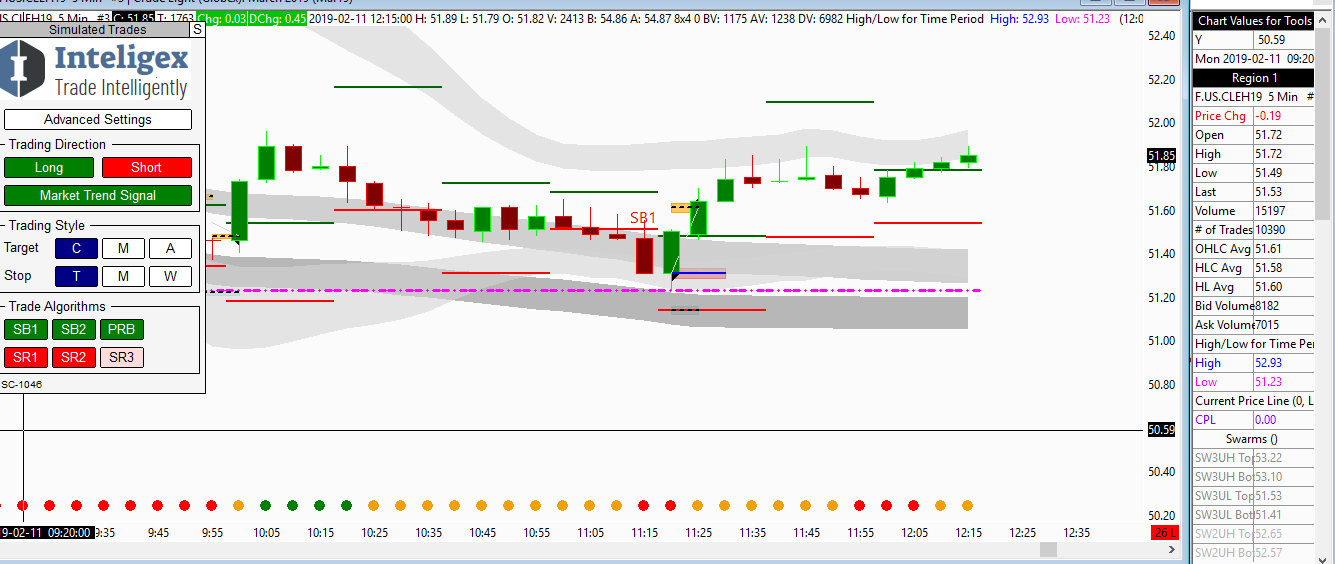Select Short trading direction
Viewport: 1335px width, 564px height.
(x=146, y=167)
